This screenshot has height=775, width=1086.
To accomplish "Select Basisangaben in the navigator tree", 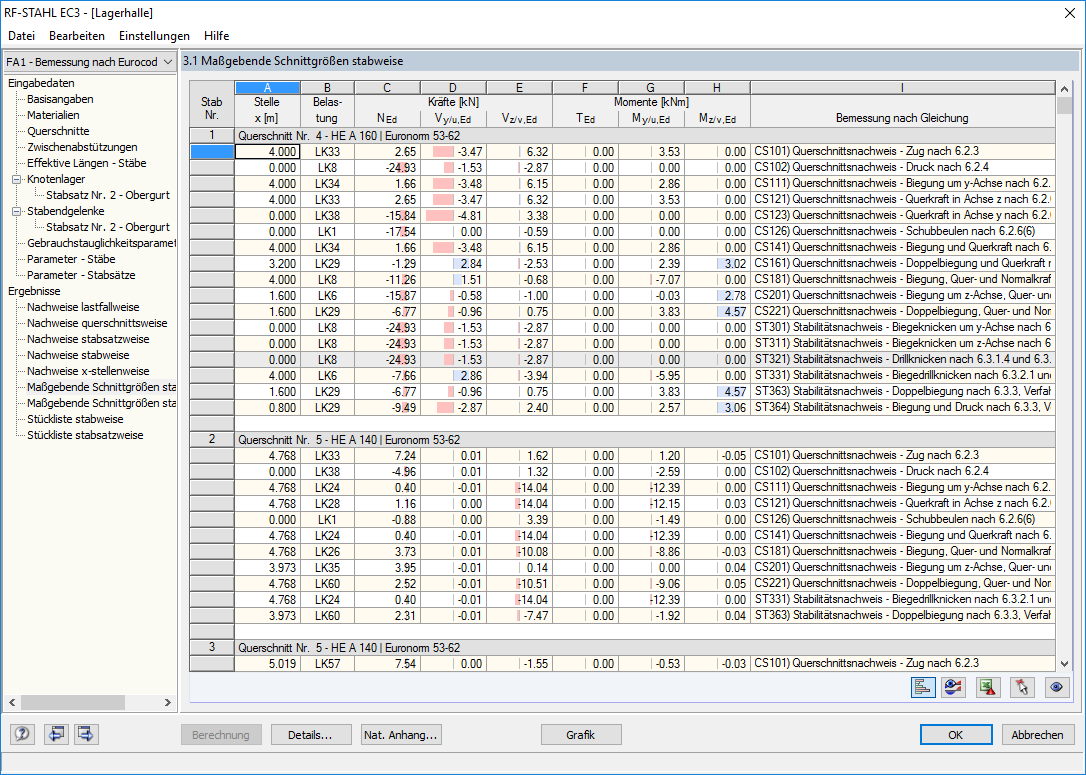I will click(60, 99).
